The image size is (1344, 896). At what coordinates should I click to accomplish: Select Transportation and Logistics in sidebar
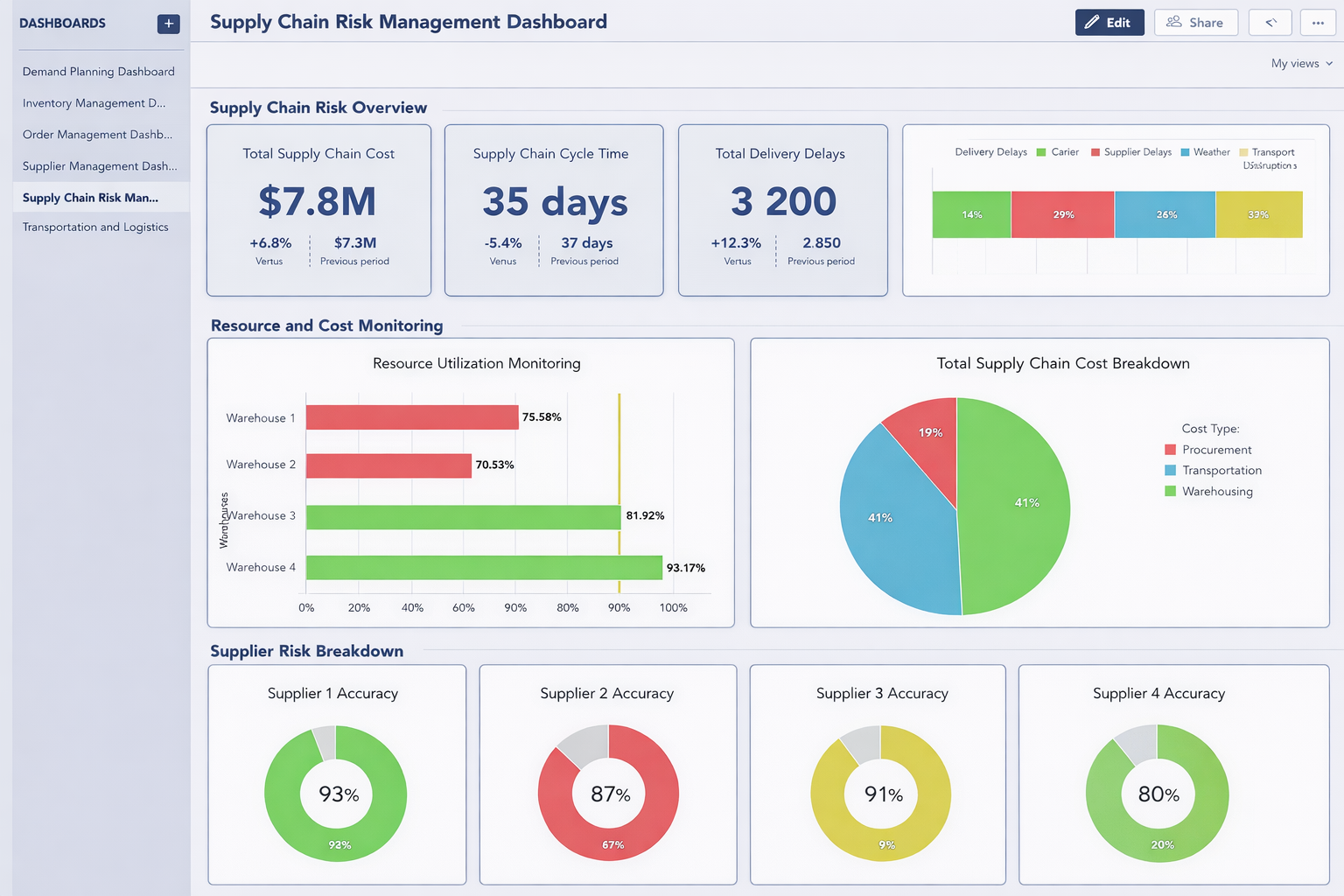[x=95, y=227]
